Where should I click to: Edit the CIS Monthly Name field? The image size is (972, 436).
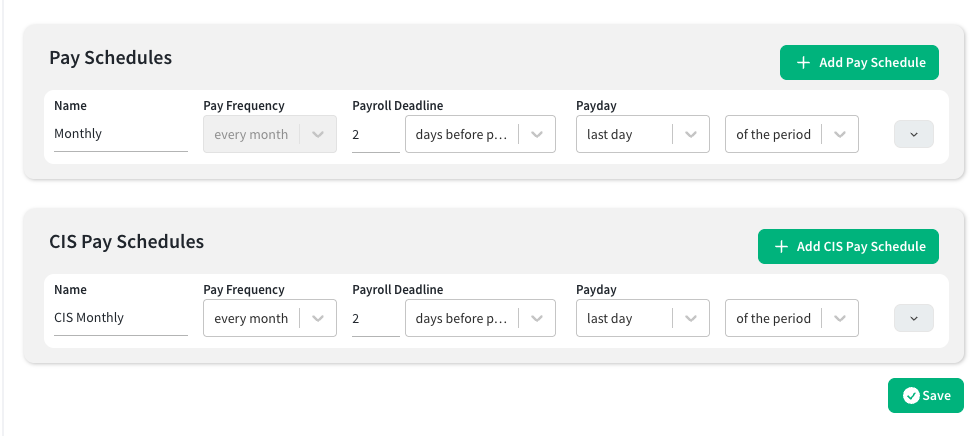coord(121,318)
